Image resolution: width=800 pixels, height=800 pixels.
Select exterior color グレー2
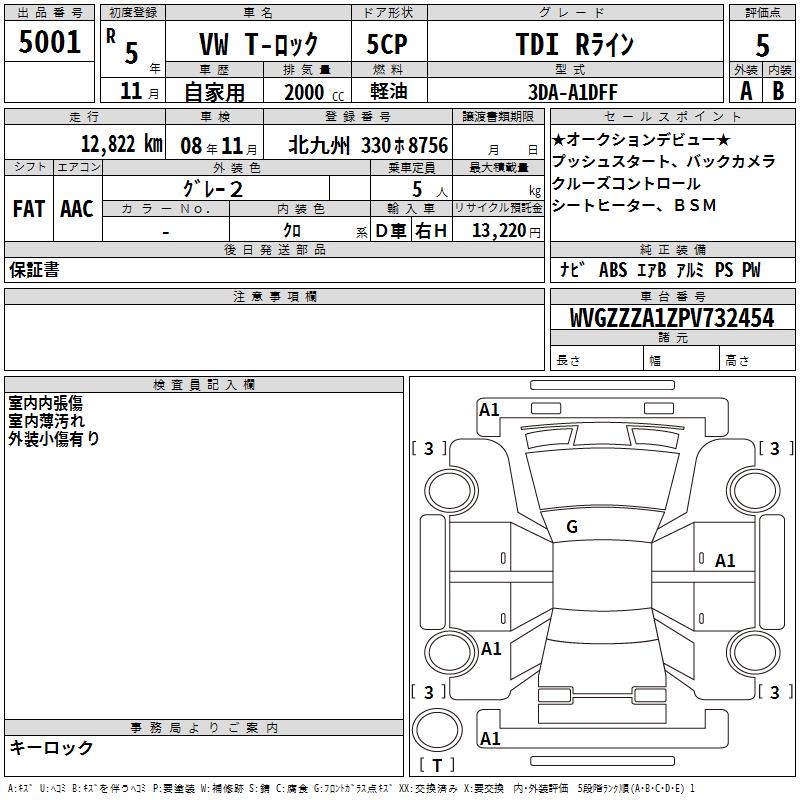click(212, 189)
